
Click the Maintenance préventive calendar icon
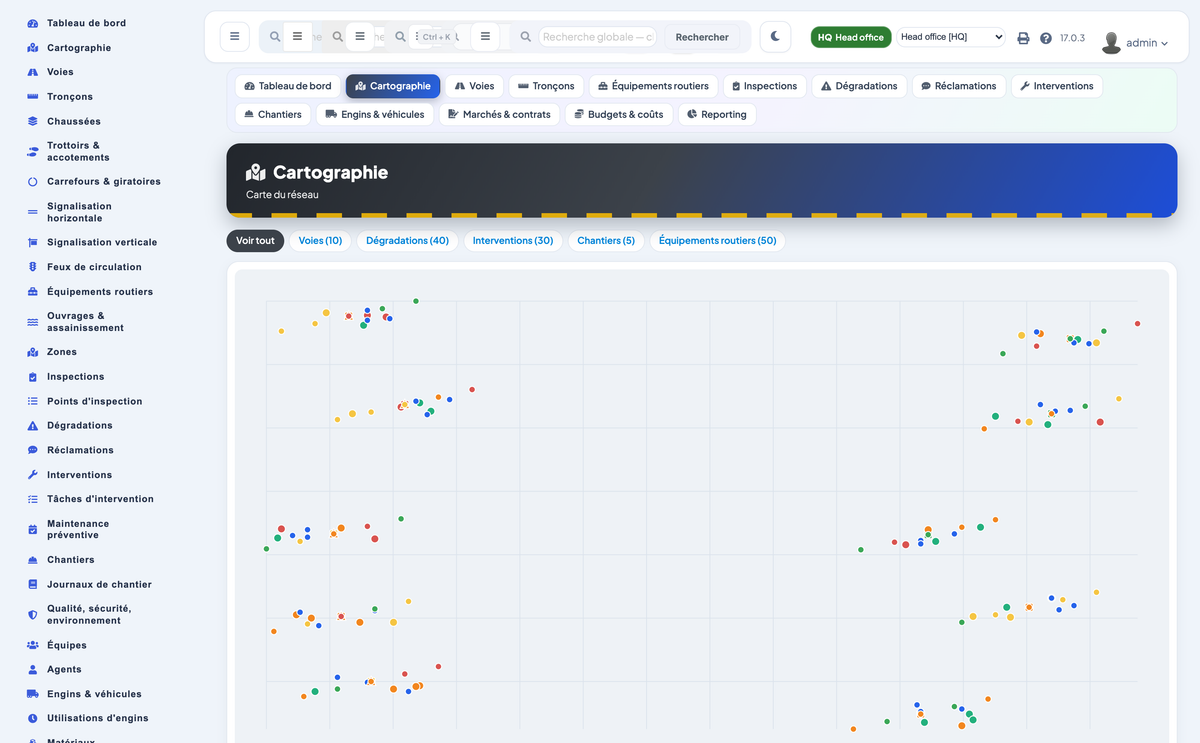tap(33, 529)
